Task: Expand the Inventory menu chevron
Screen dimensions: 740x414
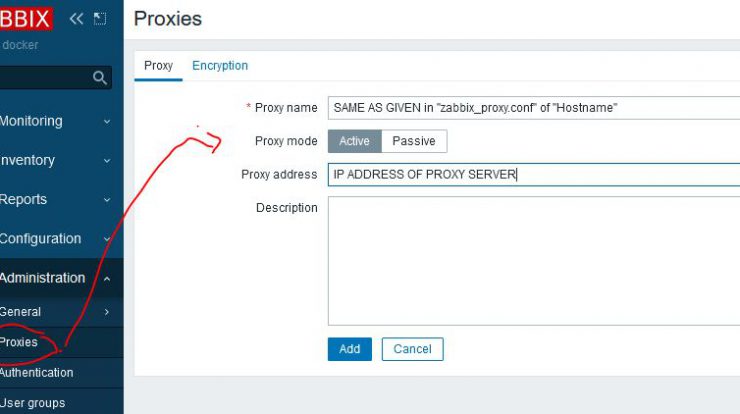Action: (x=107, y=161)
